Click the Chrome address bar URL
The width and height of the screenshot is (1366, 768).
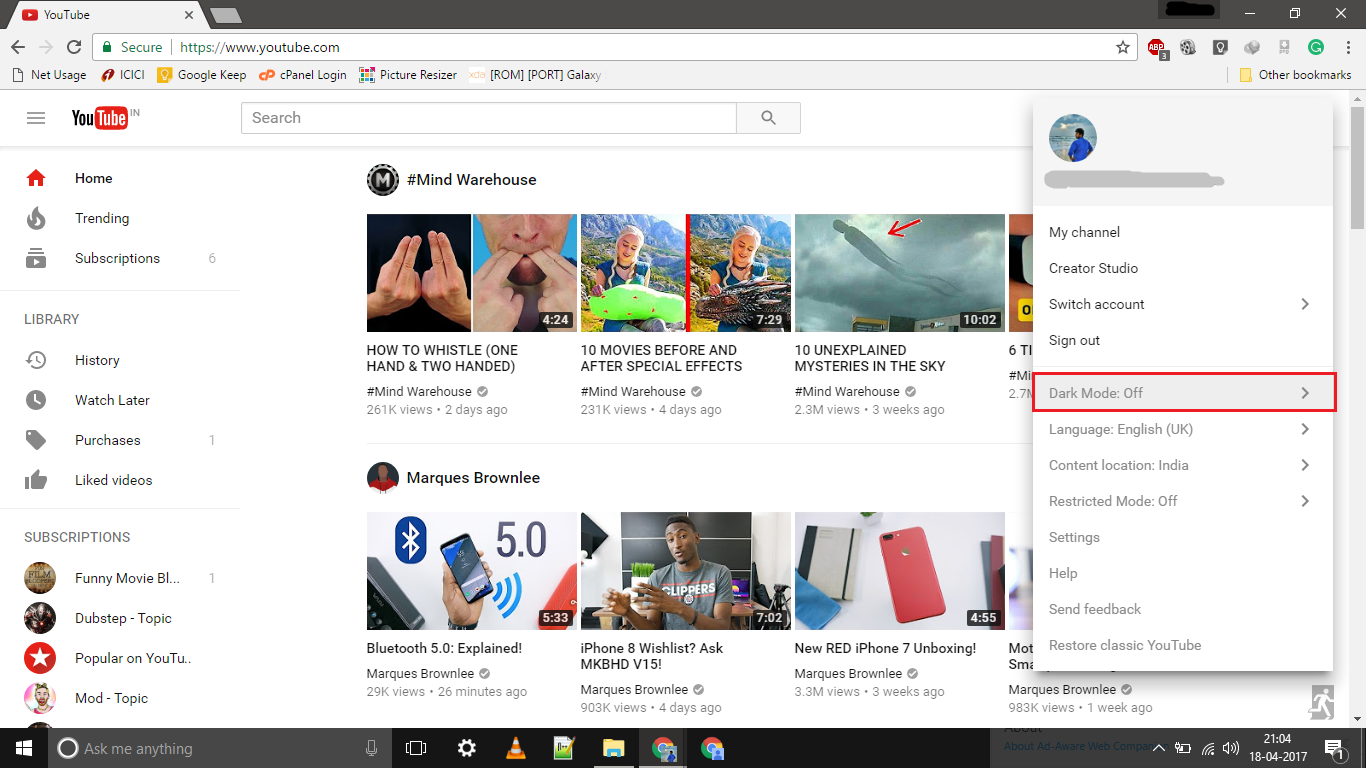pos(260,47)
